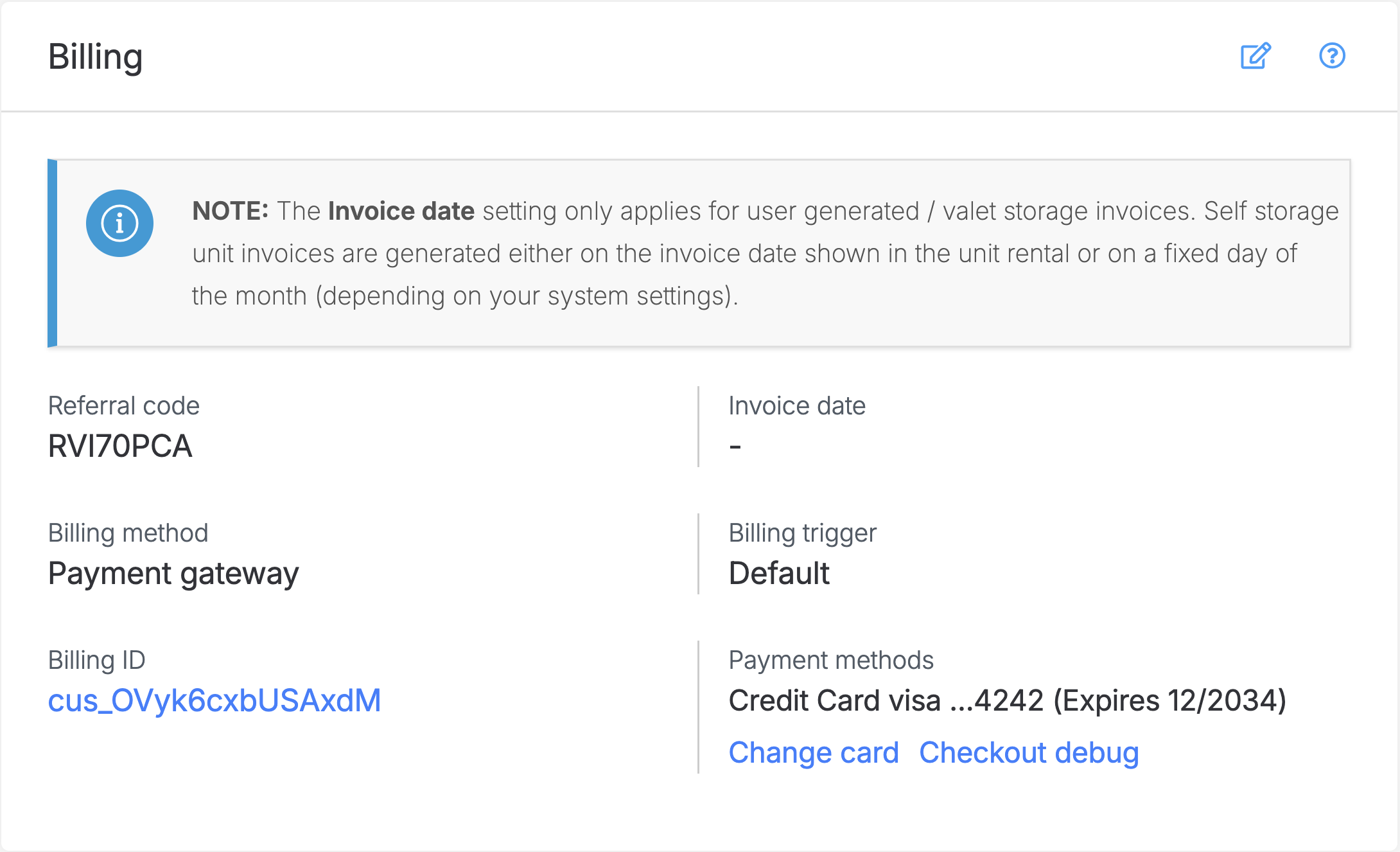Click the Referral code field label
Screen dimensions: 1400x852
pos(124,406)
